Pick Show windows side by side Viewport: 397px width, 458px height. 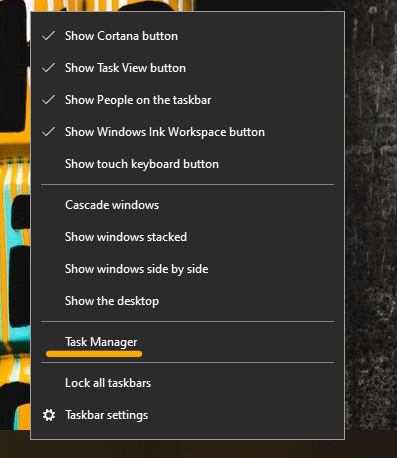187,269
